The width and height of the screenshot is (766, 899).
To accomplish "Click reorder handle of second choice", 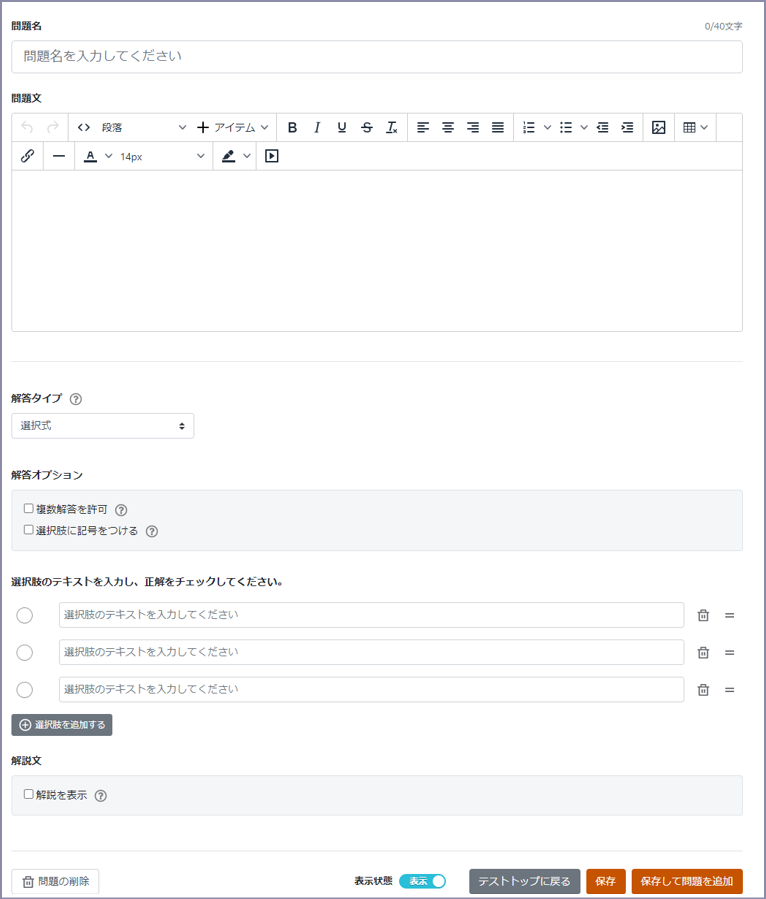I will [730, 652].
